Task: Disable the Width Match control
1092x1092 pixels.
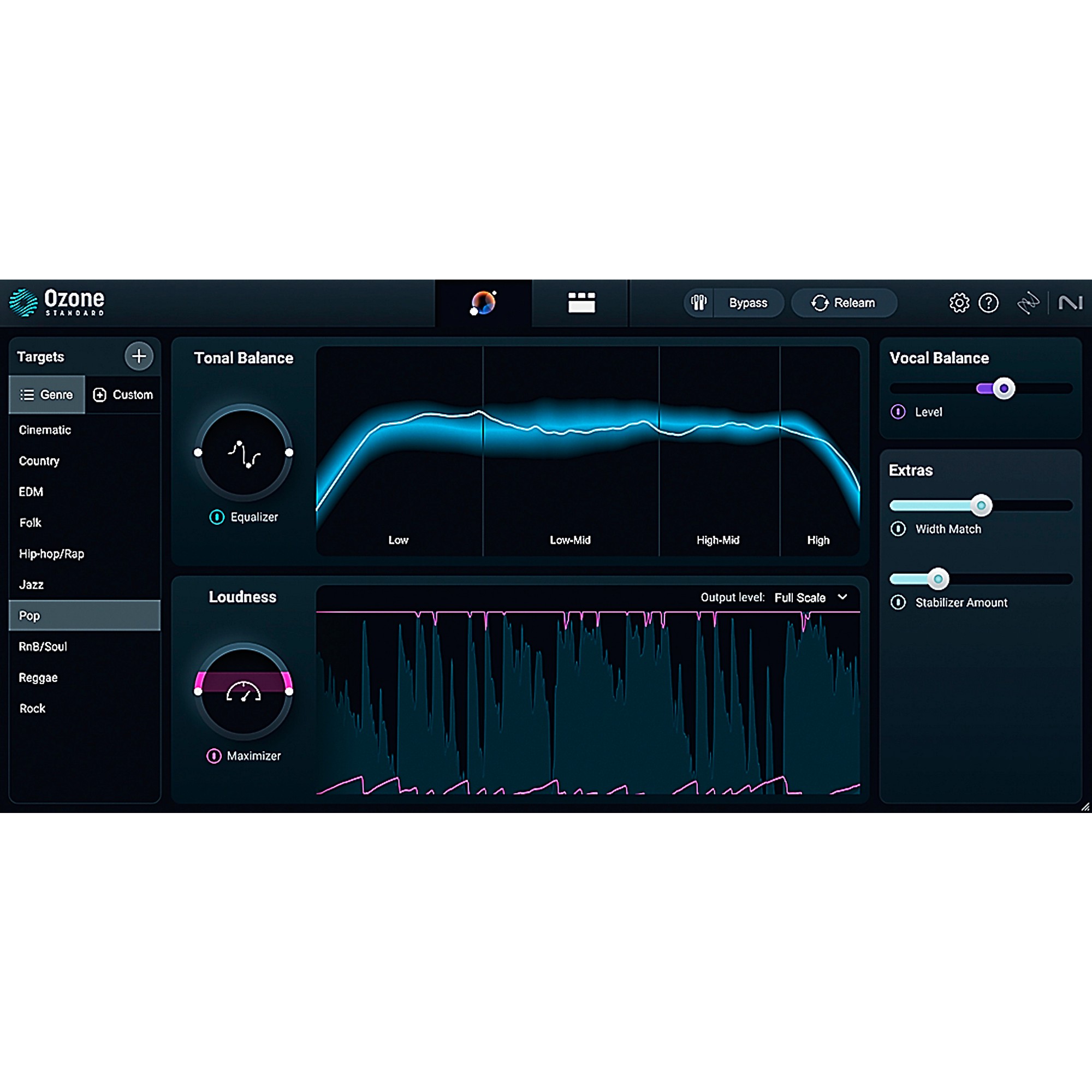Action: [900, 529]
